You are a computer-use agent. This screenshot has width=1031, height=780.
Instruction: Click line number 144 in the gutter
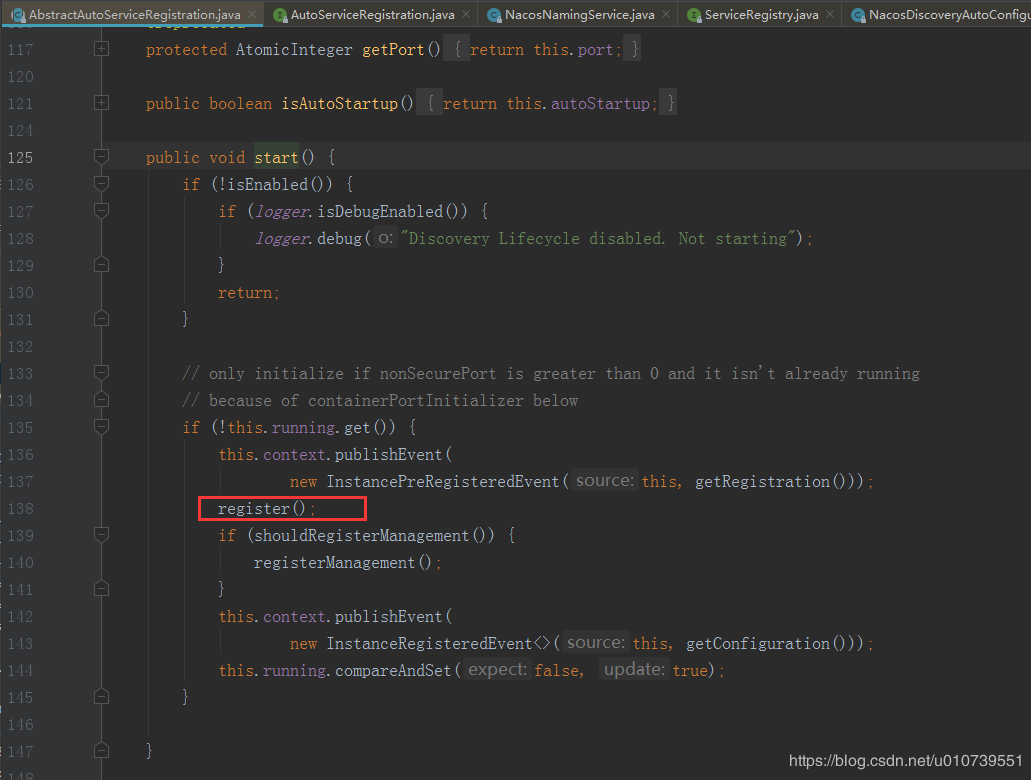click(x=20, y=670)
